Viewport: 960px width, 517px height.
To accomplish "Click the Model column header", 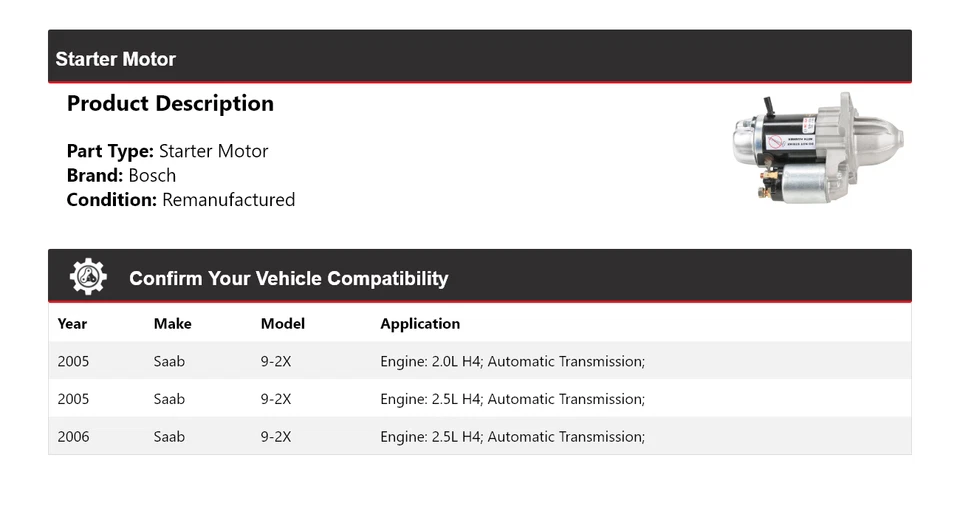I will [x=283, y=323].
